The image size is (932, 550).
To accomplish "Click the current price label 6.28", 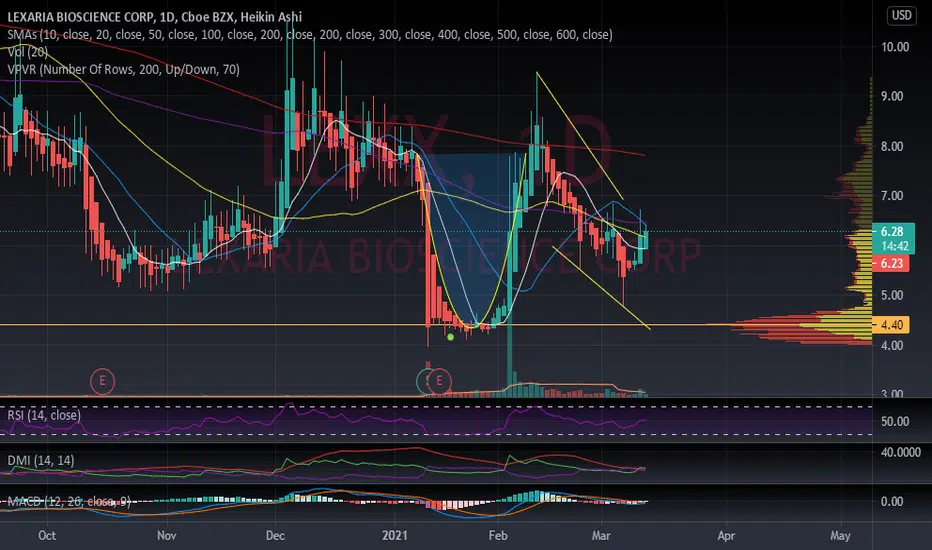I will tap(892, 231).
